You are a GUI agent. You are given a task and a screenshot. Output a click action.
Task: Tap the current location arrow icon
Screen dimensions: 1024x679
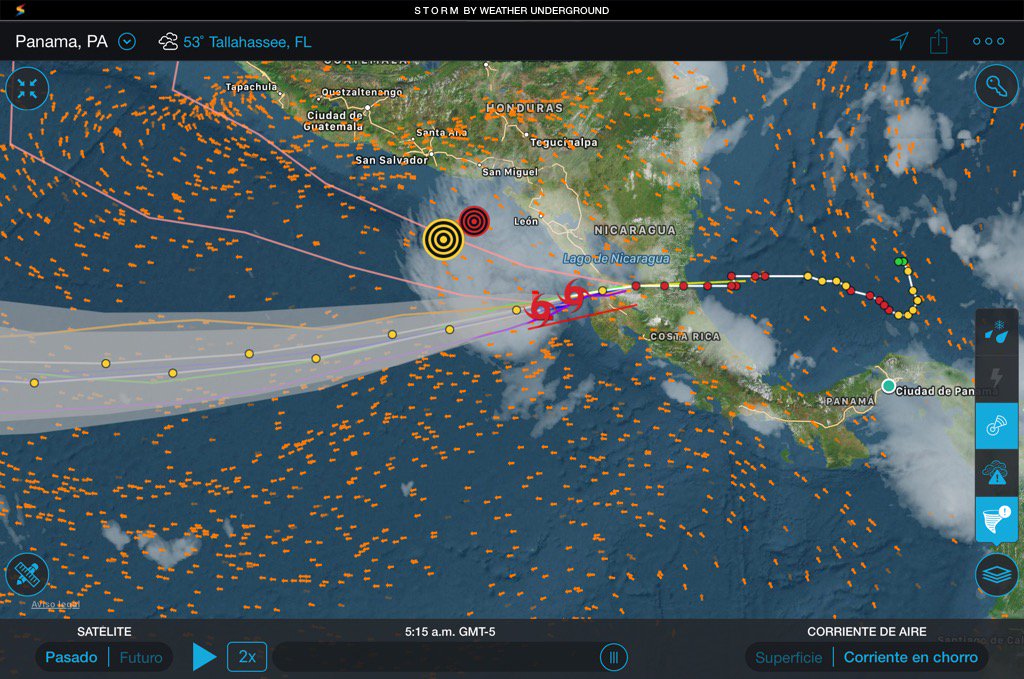[900, 40]
